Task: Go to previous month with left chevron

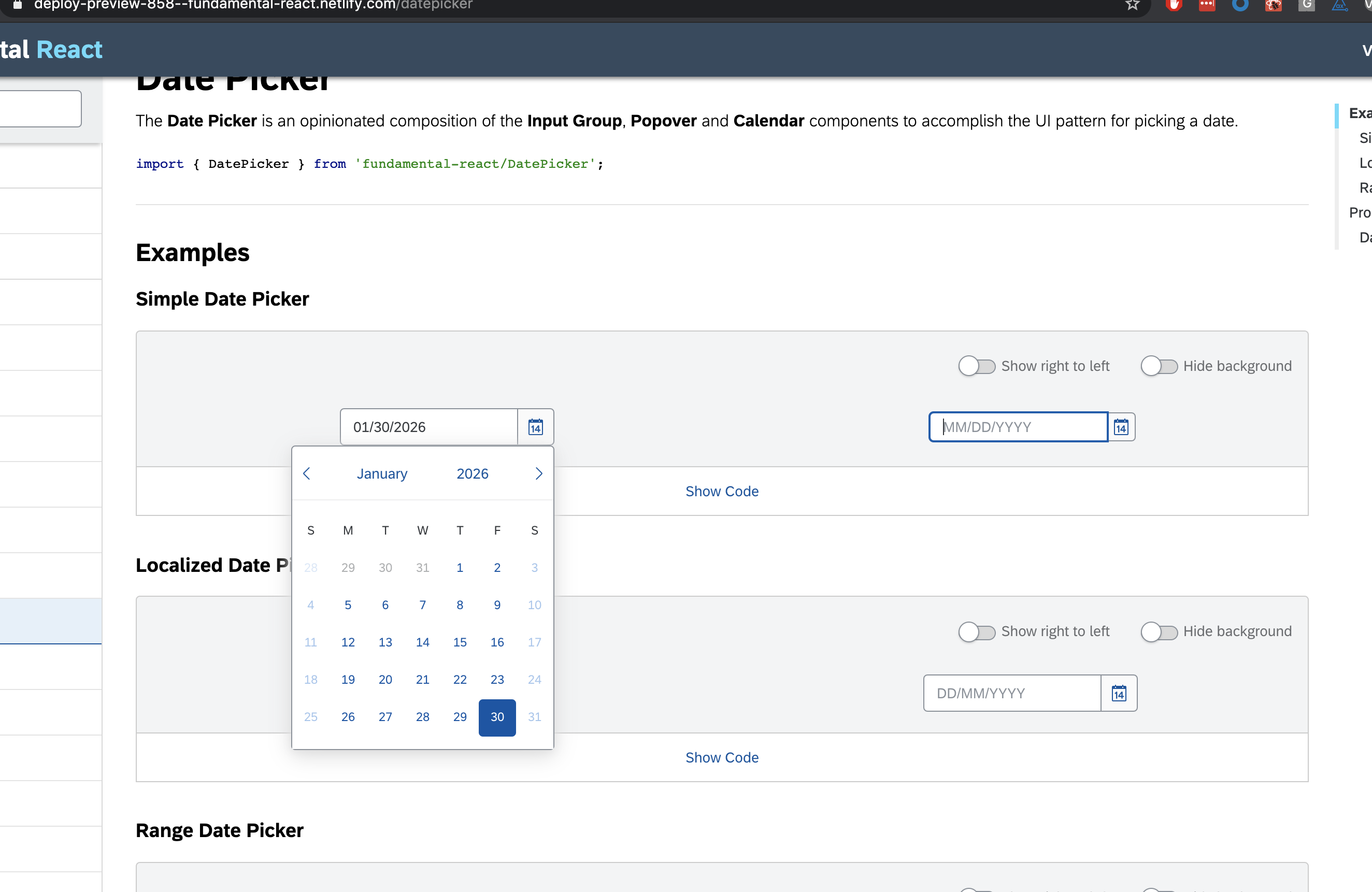Action: [307, 473]
